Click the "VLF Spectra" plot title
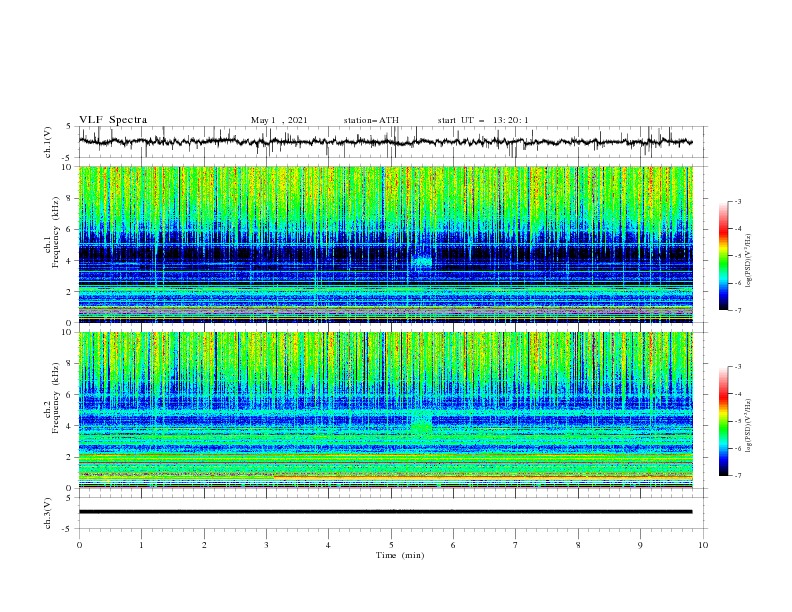The height and width of the screenshot is (612, 792). pyautogui.click(x=113, y=120)
